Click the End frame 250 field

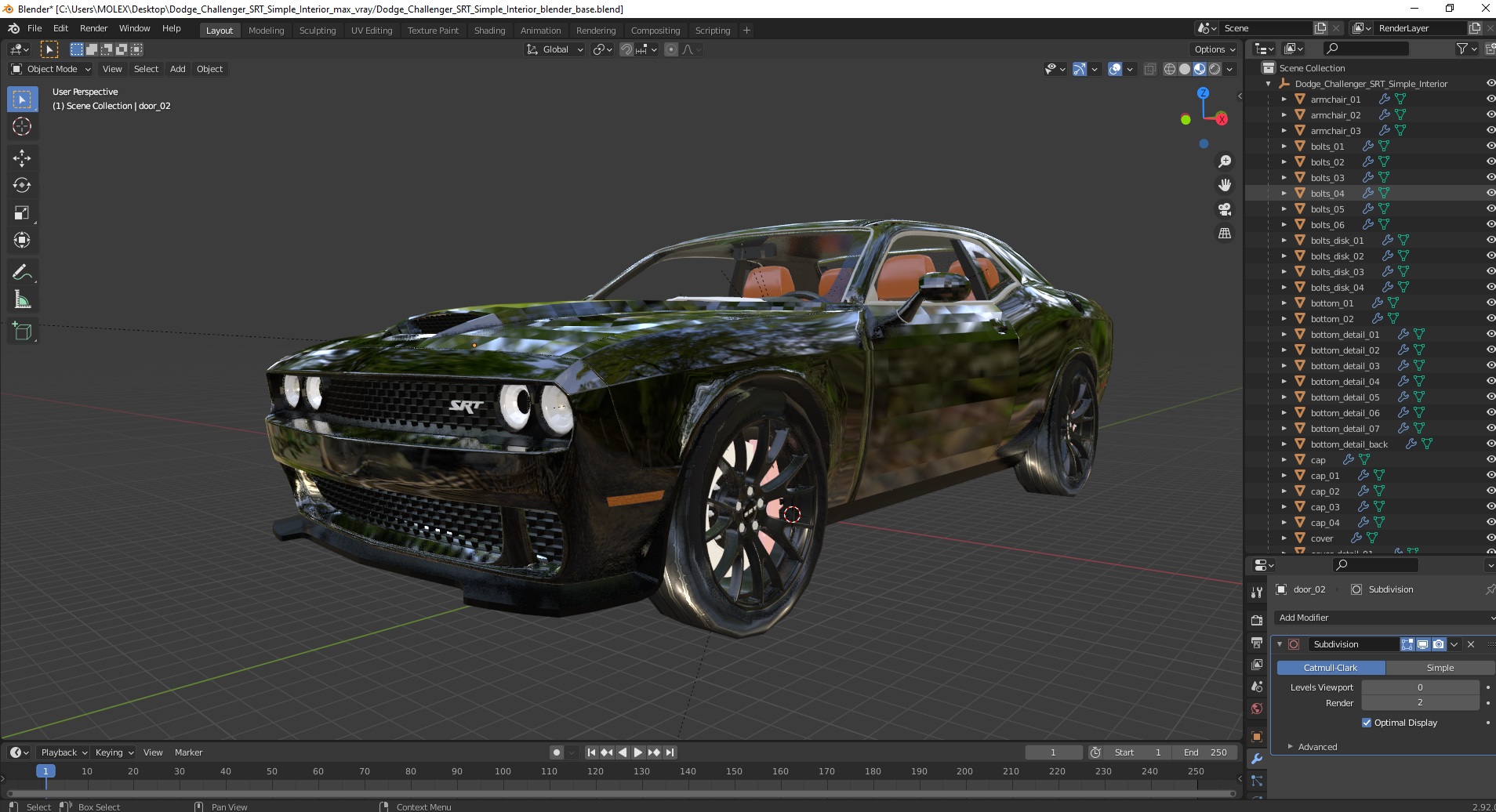point(1207,752)
